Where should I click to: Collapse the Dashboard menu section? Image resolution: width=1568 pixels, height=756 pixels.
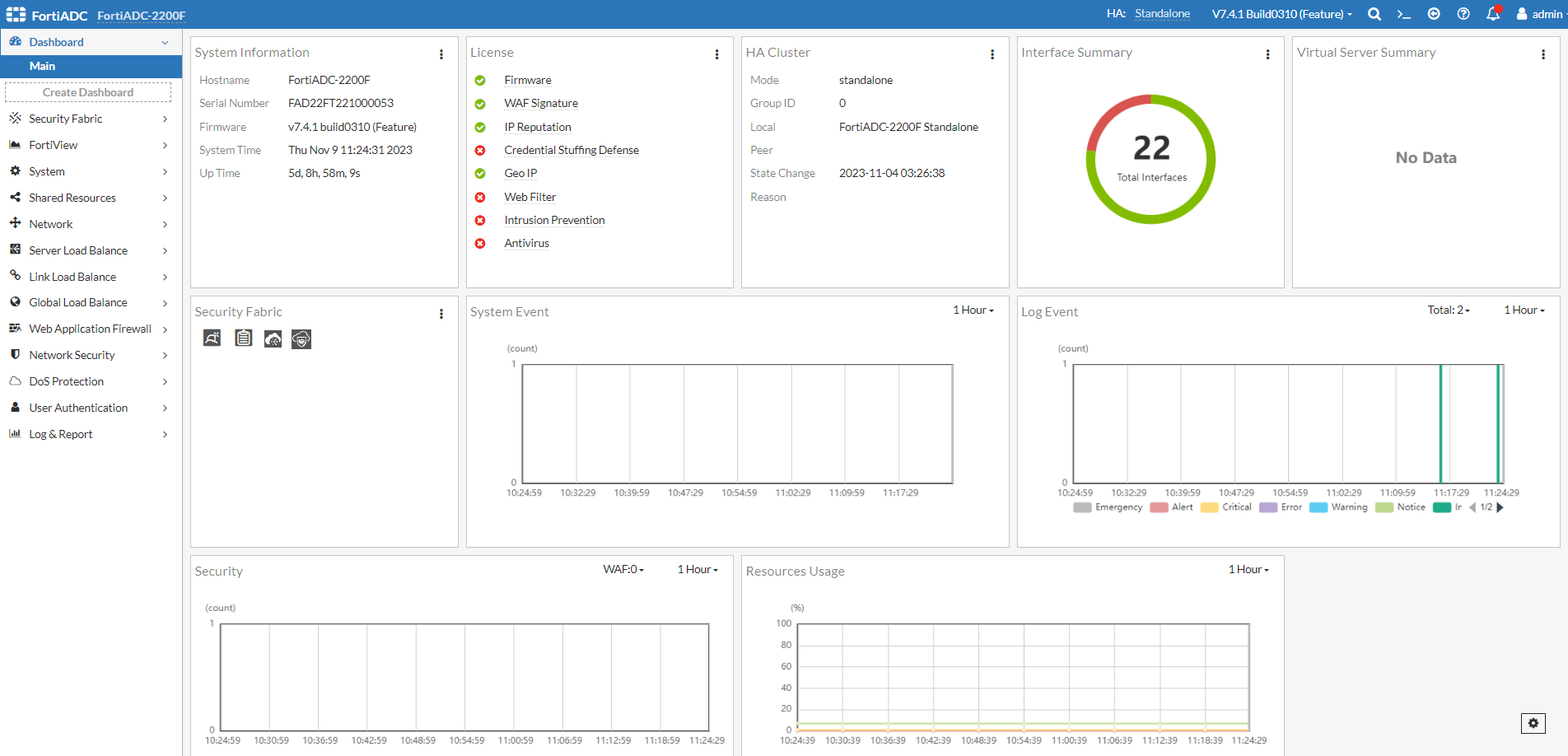coord(91,42)
